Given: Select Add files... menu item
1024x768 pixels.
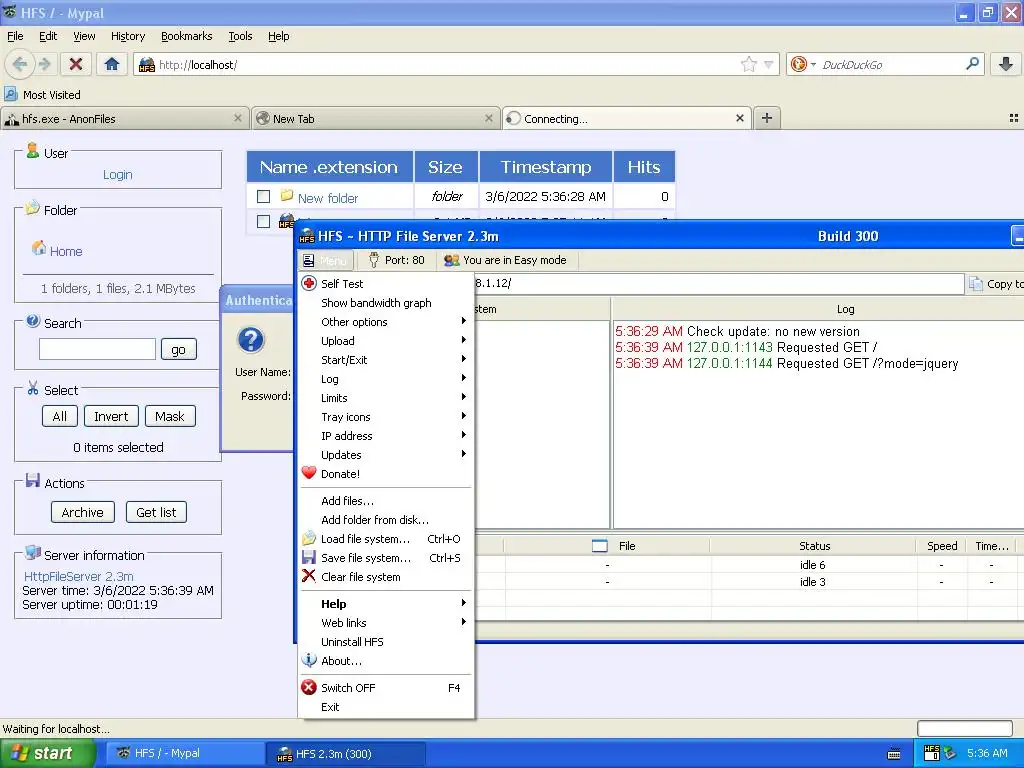Looking at the screenshot, I should point(385,501).
